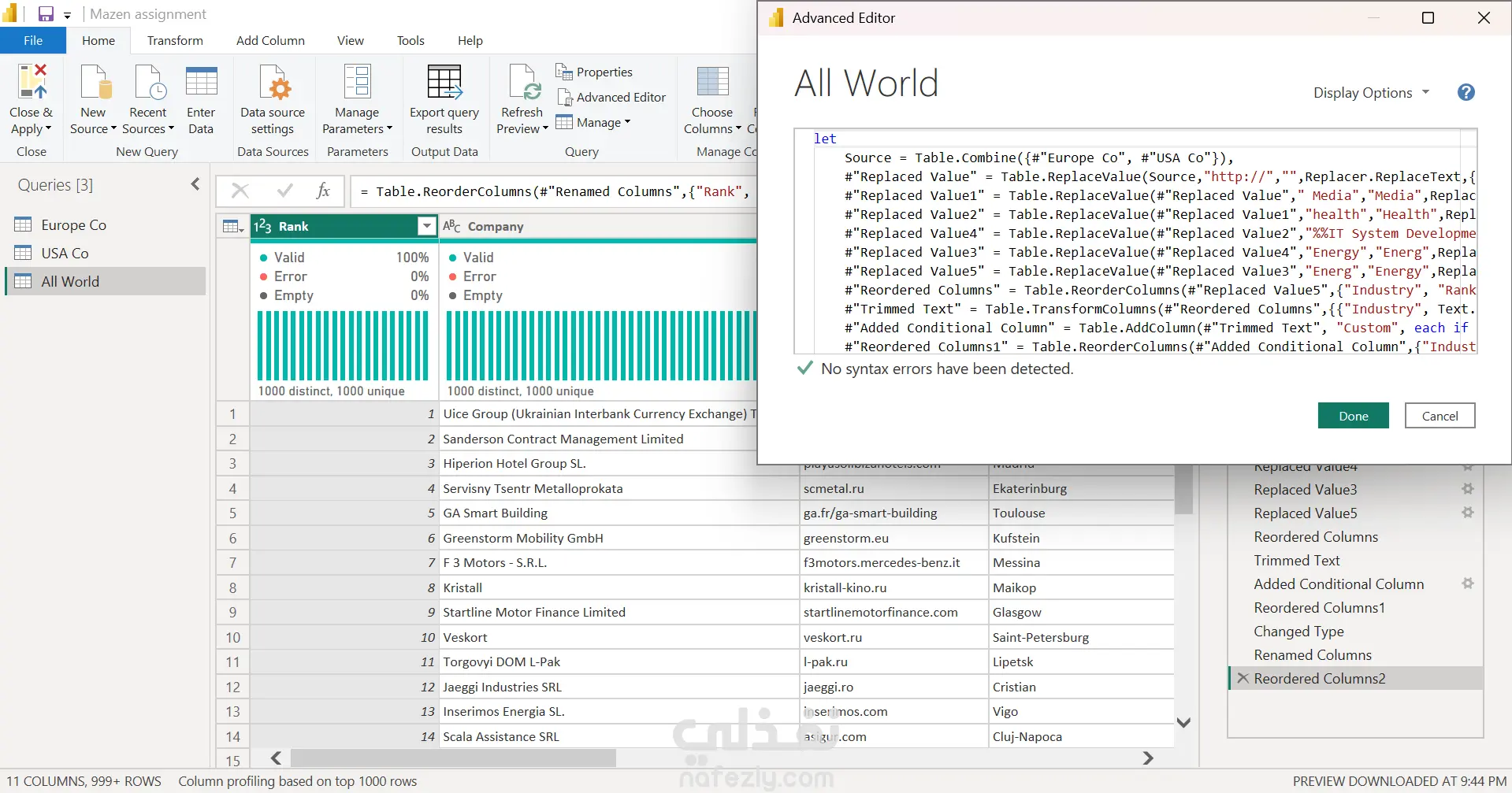
Task: Open the File menu
Action: pos(33,40)
